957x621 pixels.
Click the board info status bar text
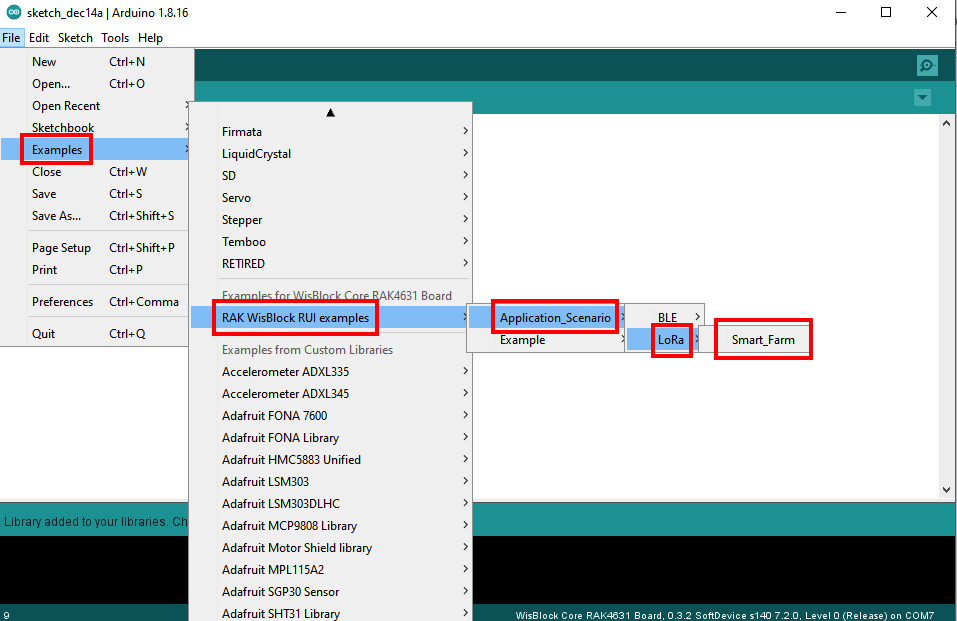coord(724,615)
